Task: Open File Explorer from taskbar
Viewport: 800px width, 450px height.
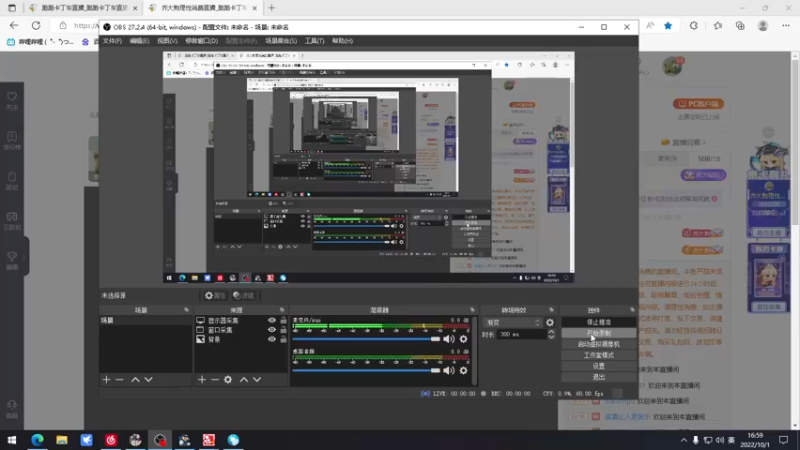Action: pos(62,440)
